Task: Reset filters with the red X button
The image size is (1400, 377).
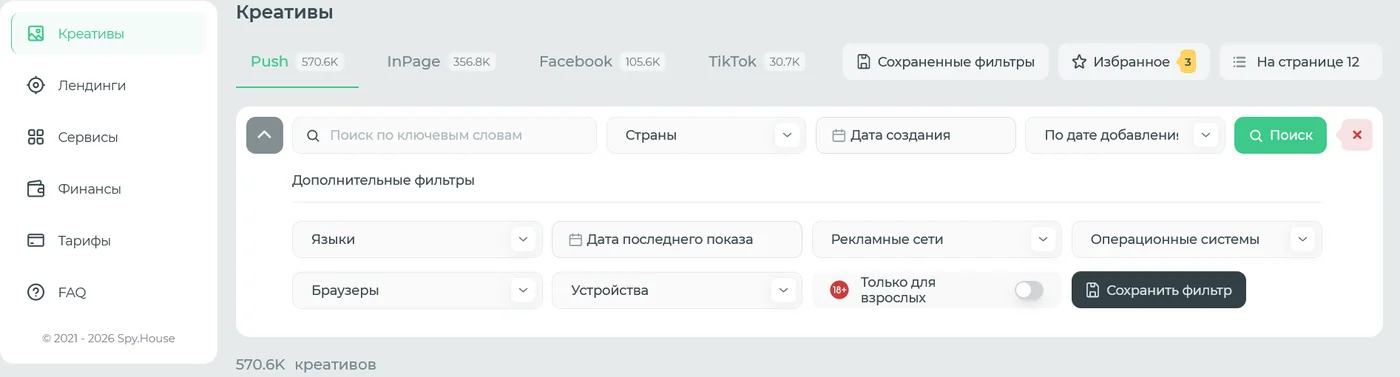Action: coord(1357,135)
